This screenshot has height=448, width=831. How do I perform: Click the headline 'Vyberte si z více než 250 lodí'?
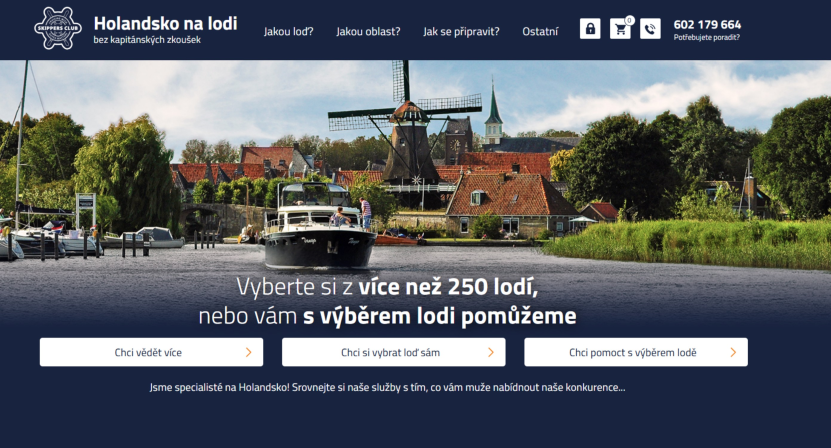click(387, 287)
